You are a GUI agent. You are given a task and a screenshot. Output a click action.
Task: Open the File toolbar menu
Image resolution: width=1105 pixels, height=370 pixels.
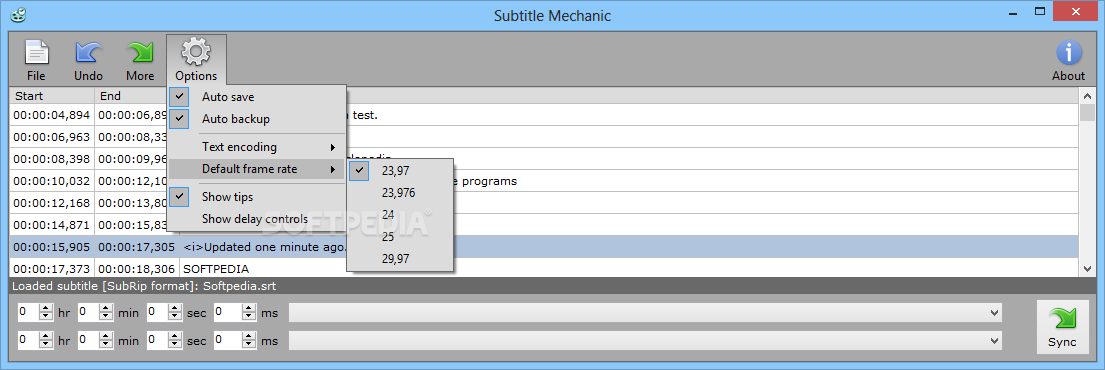point(36,60)
